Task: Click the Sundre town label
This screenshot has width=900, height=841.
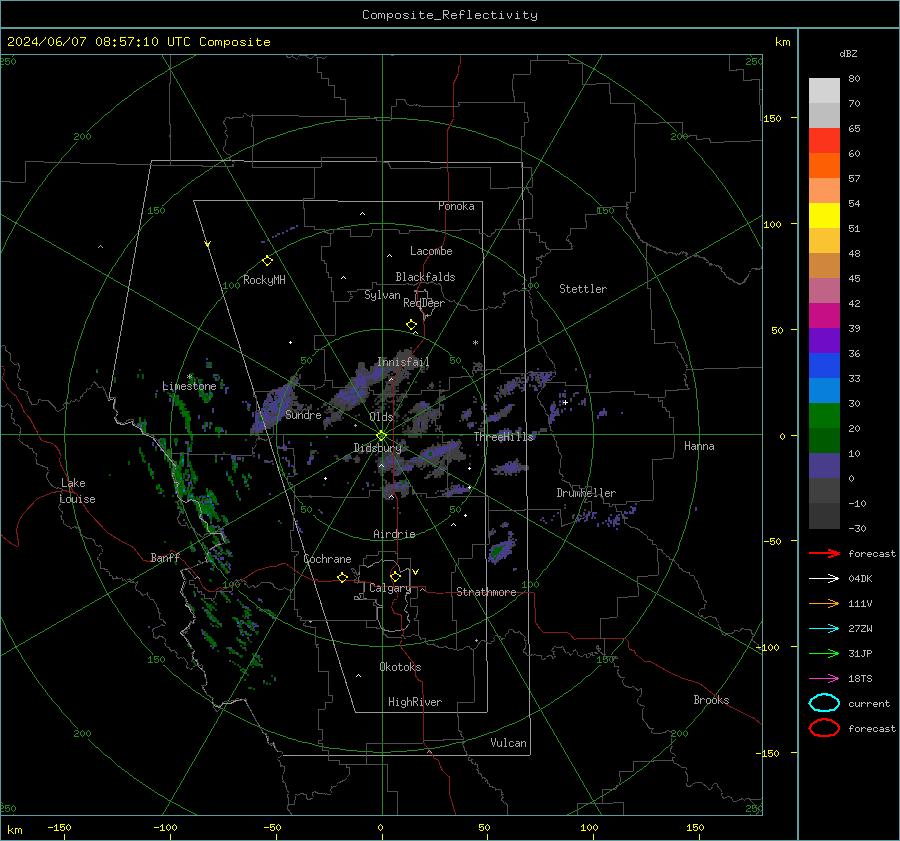Action: click(x=303, y=415)
